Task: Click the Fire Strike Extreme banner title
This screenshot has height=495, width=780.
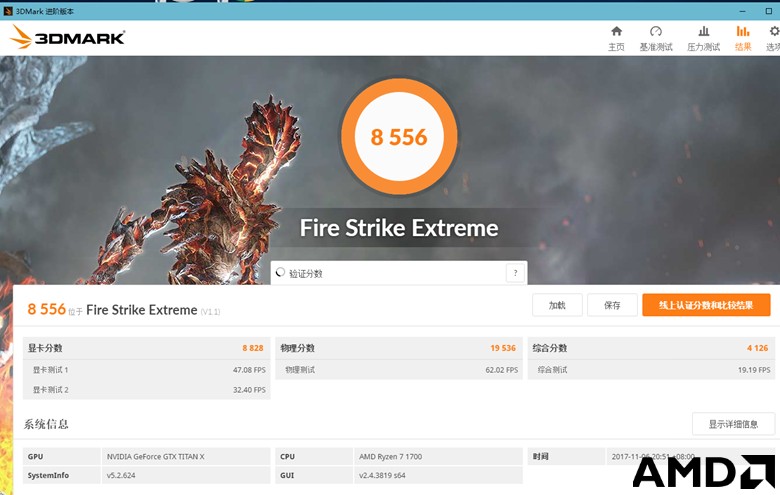Action: (399, 228)
